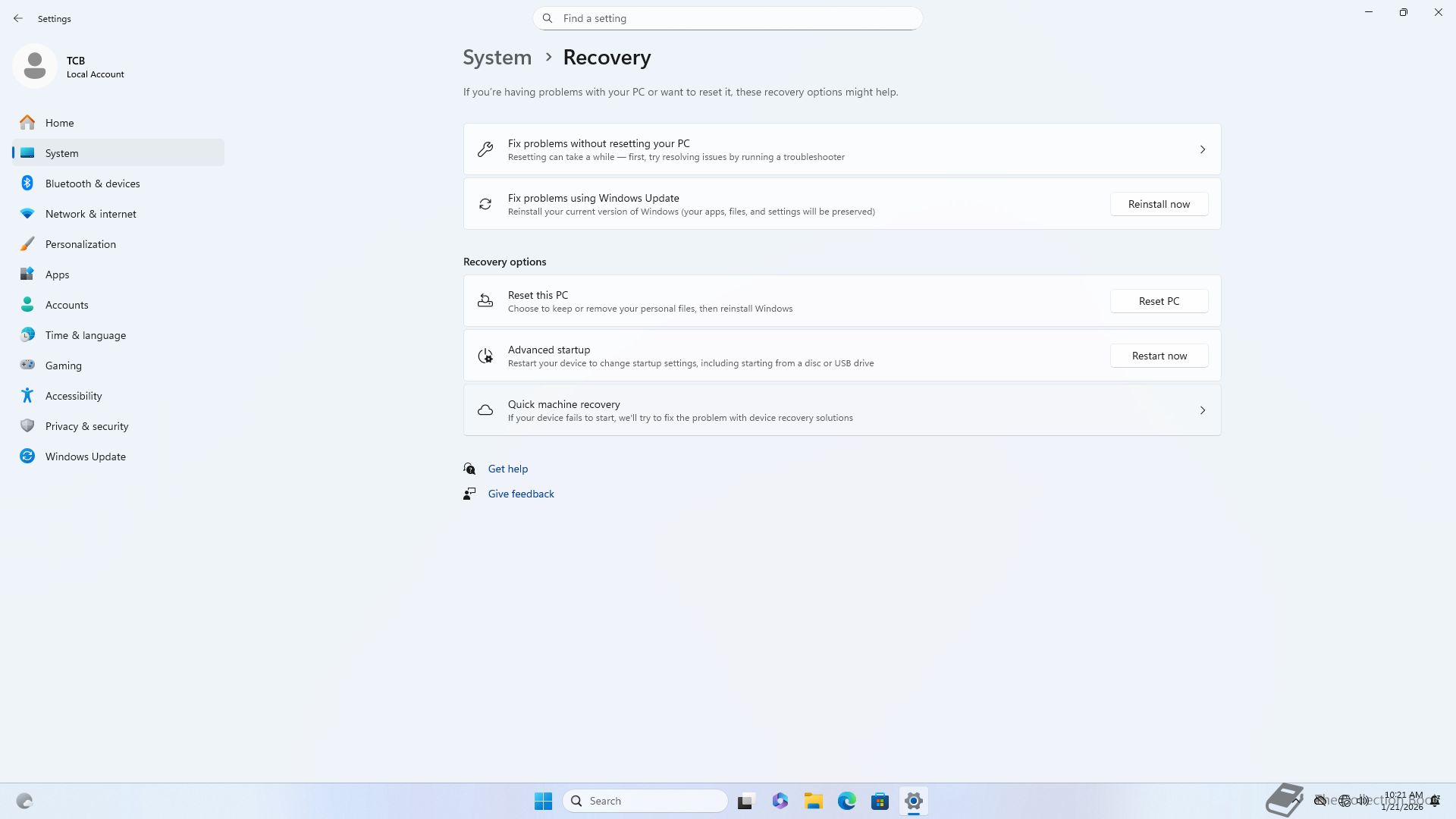Select Apps in the navigation menu
Screen dimensions: 1456x819
click(57, 275)
